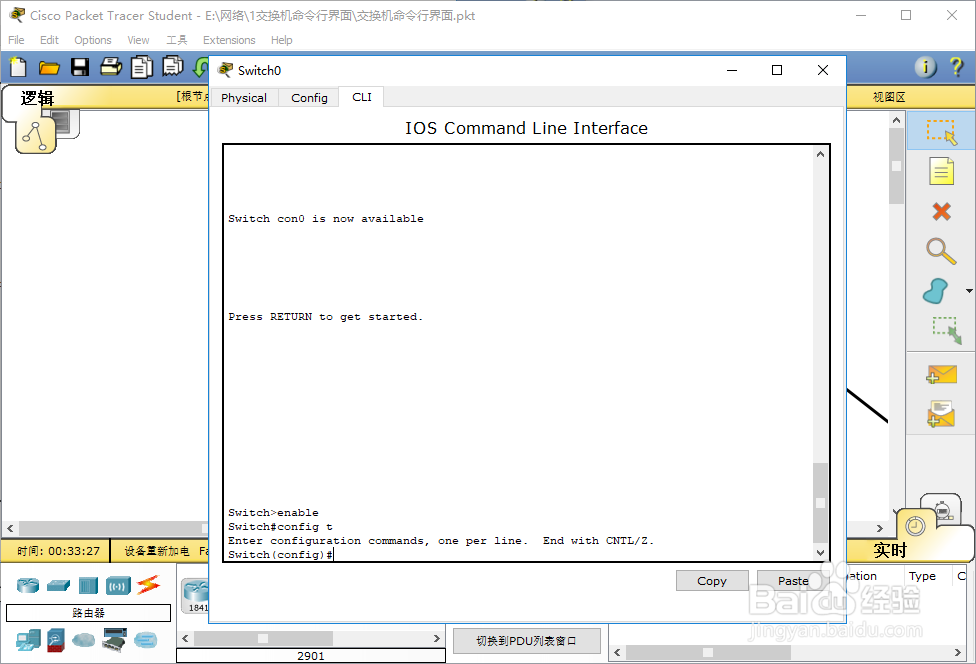This screenshot has height=664, width=976.
Task: Choose the Draw Polygon shape tool
Action: (936, 291)
